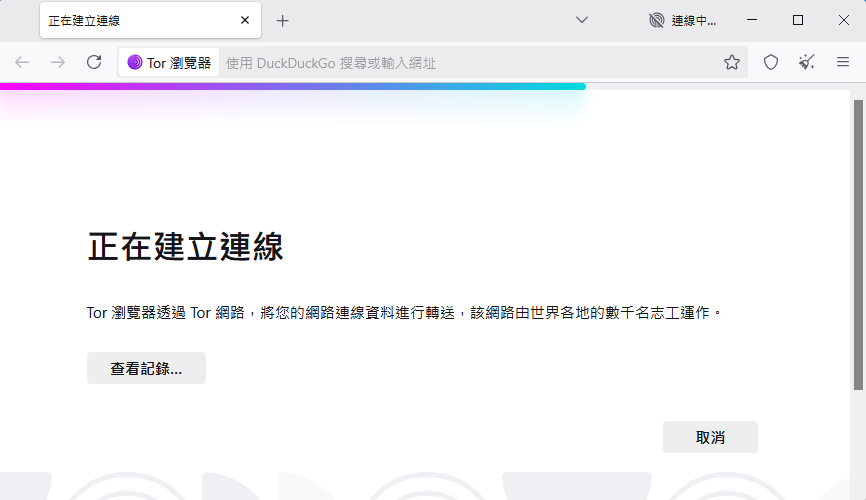Select the 正在建立連線 tab

click(x=150, y=20)
